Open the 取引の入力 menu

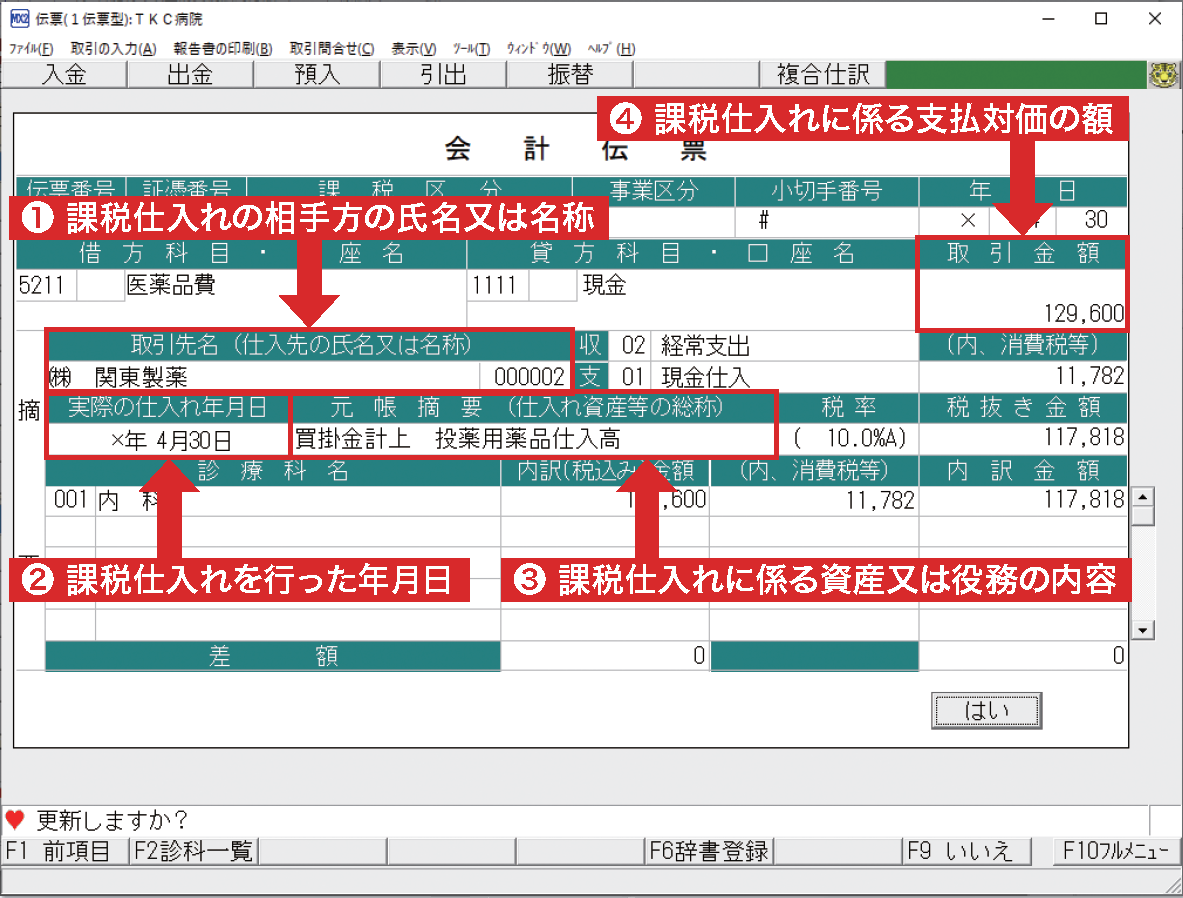point(113,48)
